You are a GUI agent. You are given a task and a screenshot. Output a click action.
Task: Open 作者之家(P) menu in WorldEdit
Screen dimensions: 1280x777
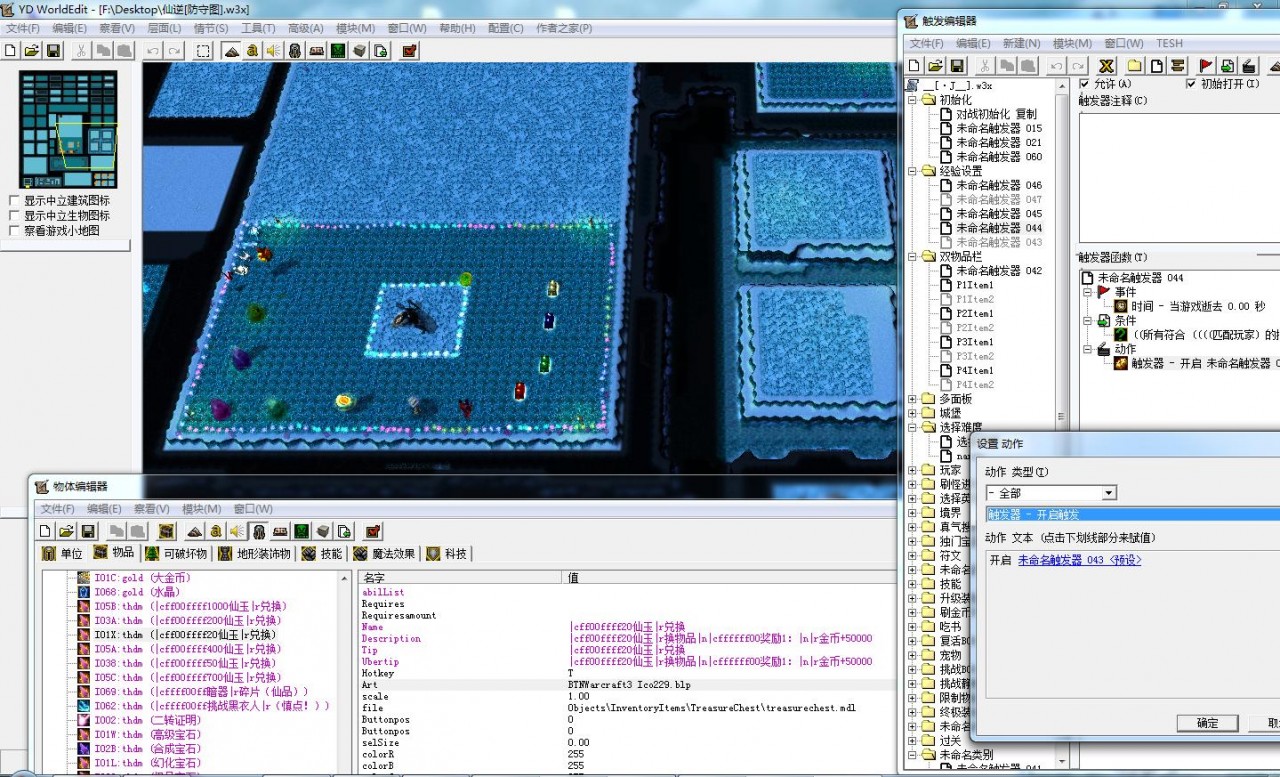[x=564, y=28]
